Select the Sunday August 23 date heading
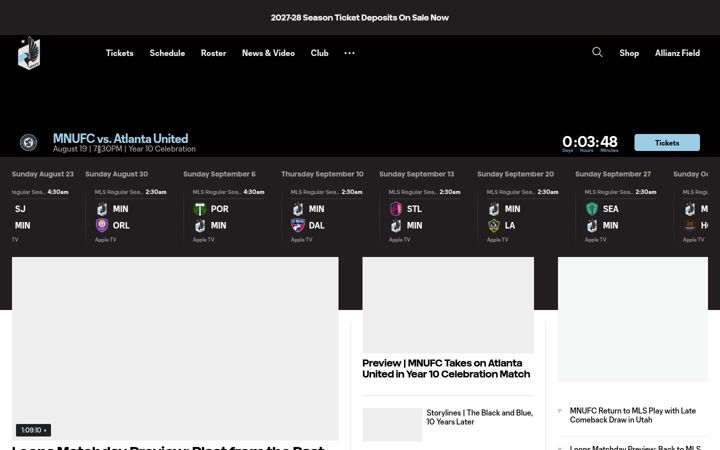The image size is (720, 450). click(43, 174)
